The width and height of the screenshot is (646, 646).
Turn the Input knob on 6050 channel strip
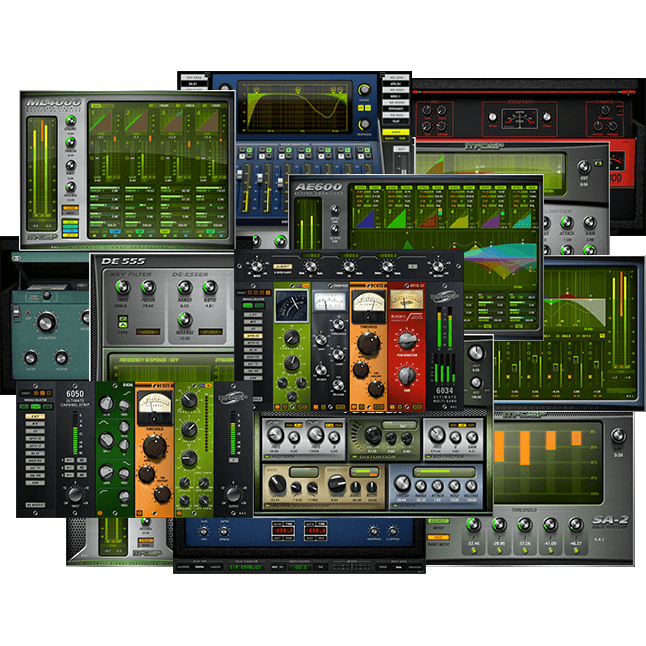(x=75, y=494)
